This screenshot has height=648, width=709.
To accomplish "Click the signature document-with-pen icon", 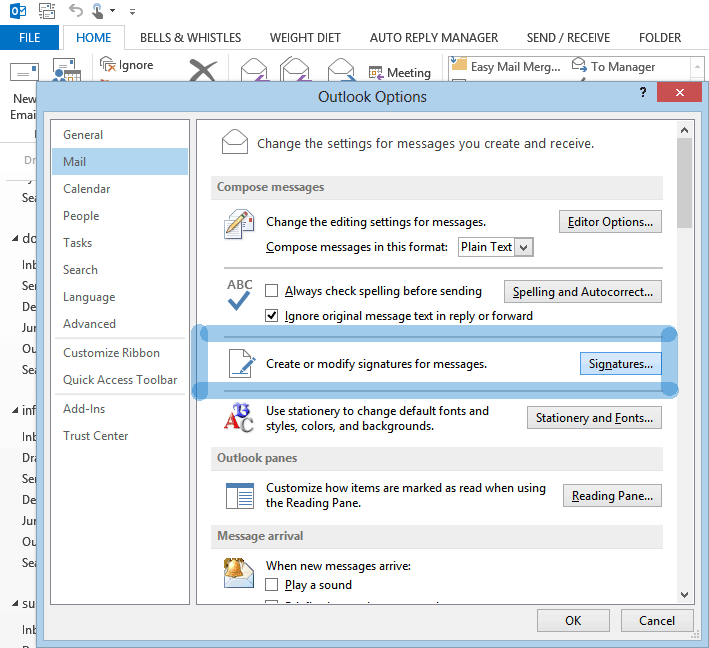I will pos(240,363).
